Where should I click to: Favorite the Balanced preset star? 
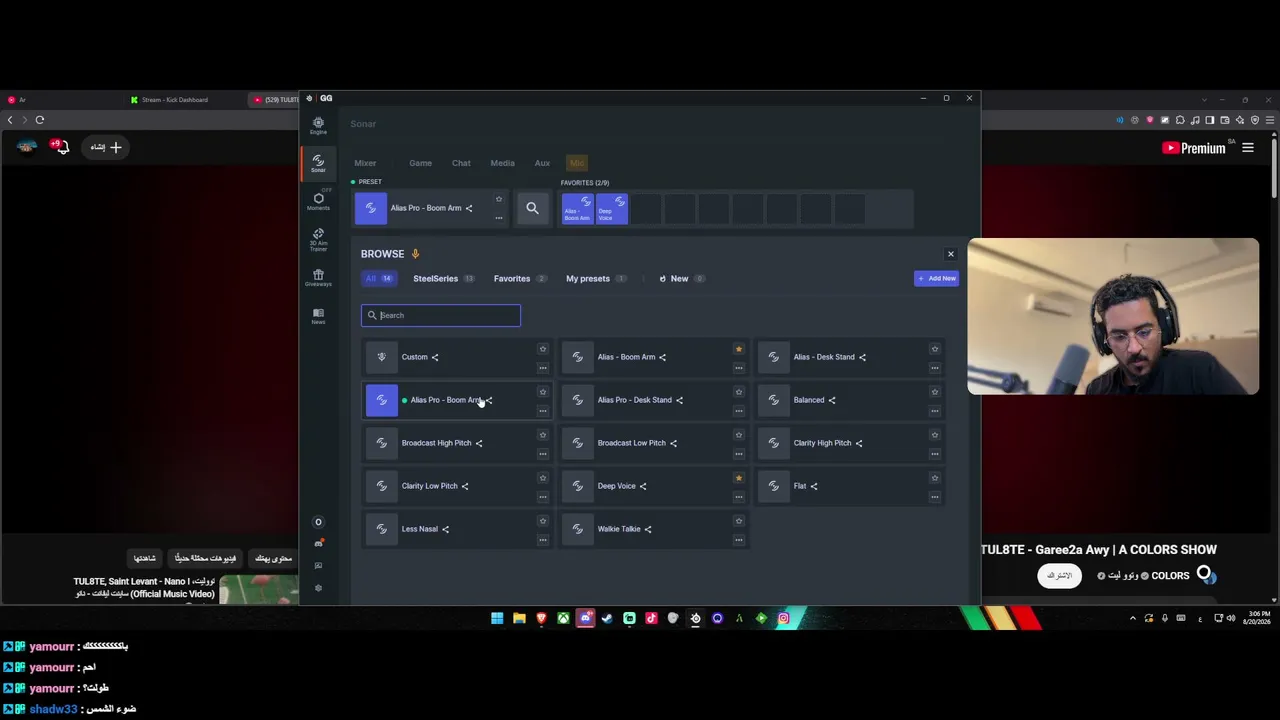pos(935,392)
